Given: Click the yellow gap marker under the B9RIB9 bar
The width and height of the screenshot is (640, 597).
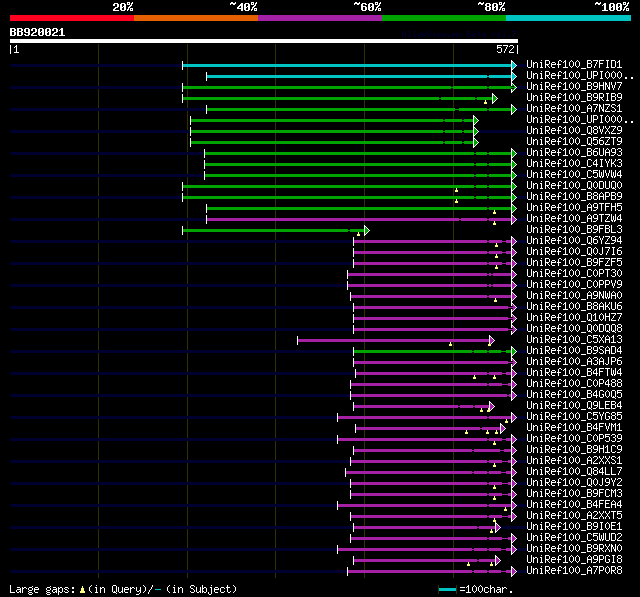Looking at the screenshot, I should [485, 102].
